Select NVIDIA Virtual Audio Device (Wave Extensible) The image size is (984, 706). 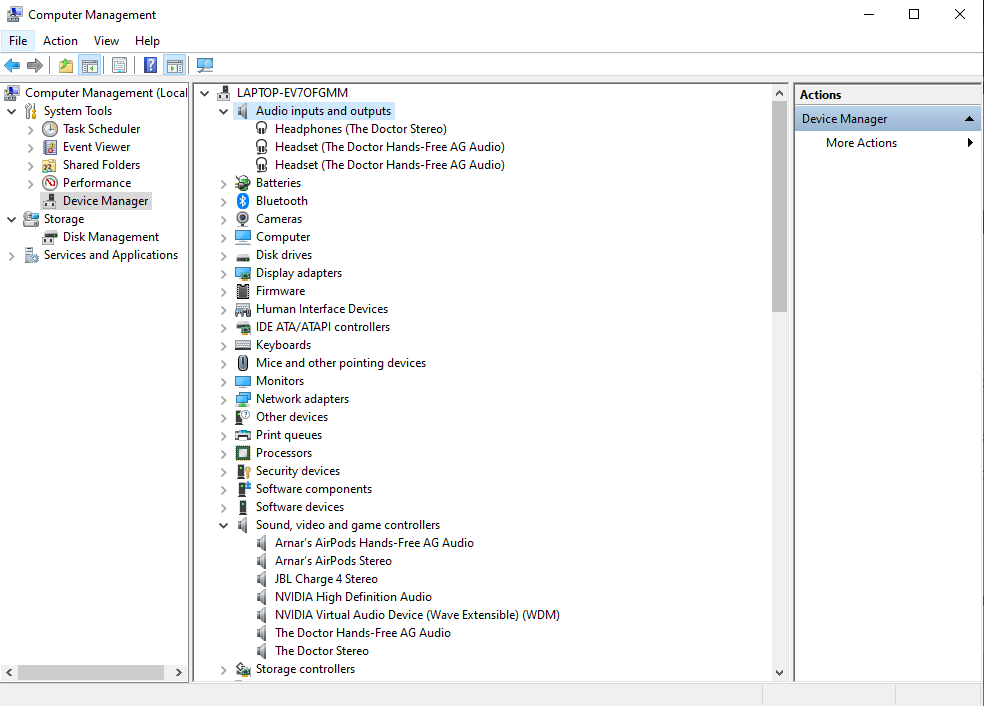pos(417,615)
